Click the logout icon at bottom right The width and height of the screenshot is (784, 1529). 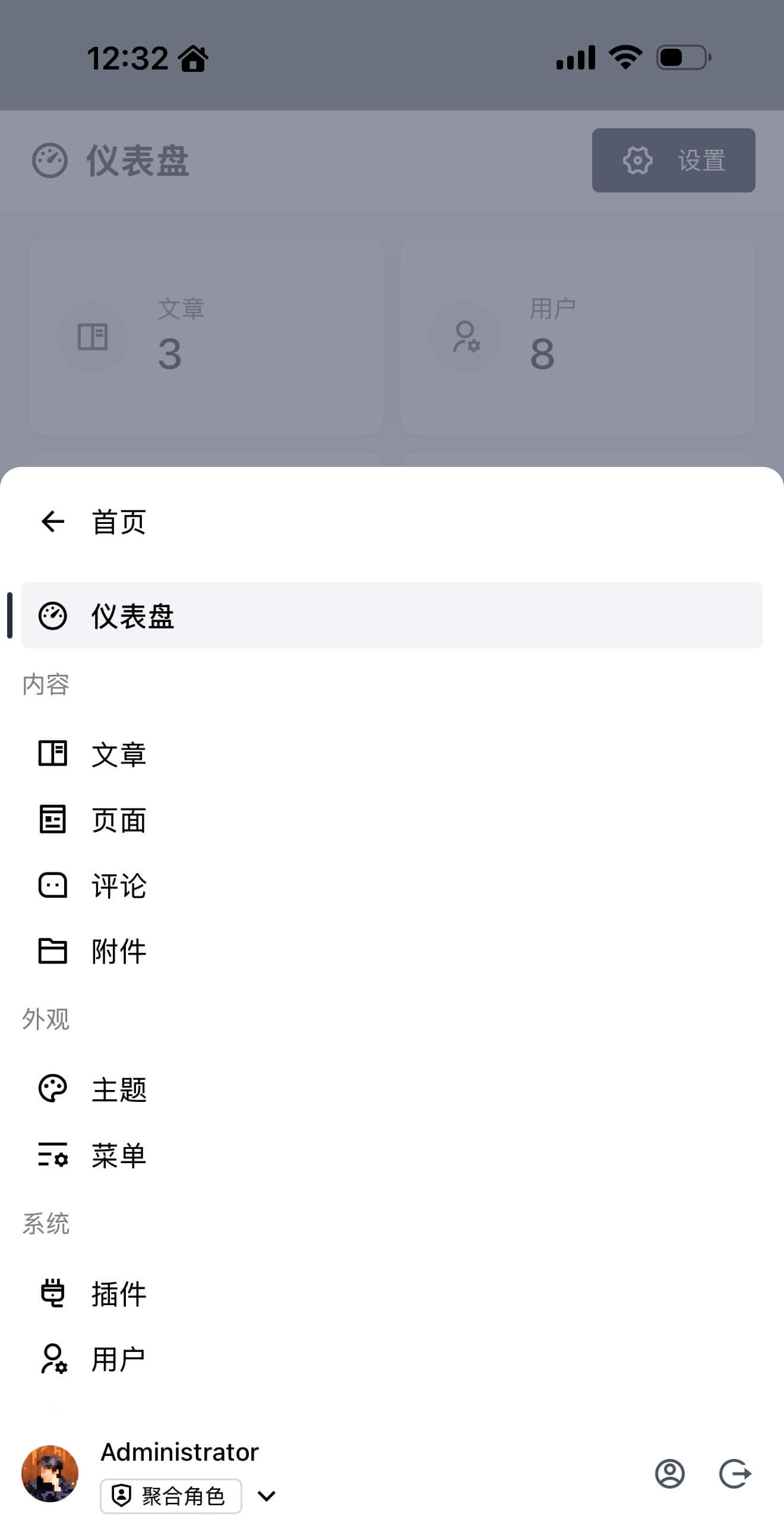click(735, 1474)
